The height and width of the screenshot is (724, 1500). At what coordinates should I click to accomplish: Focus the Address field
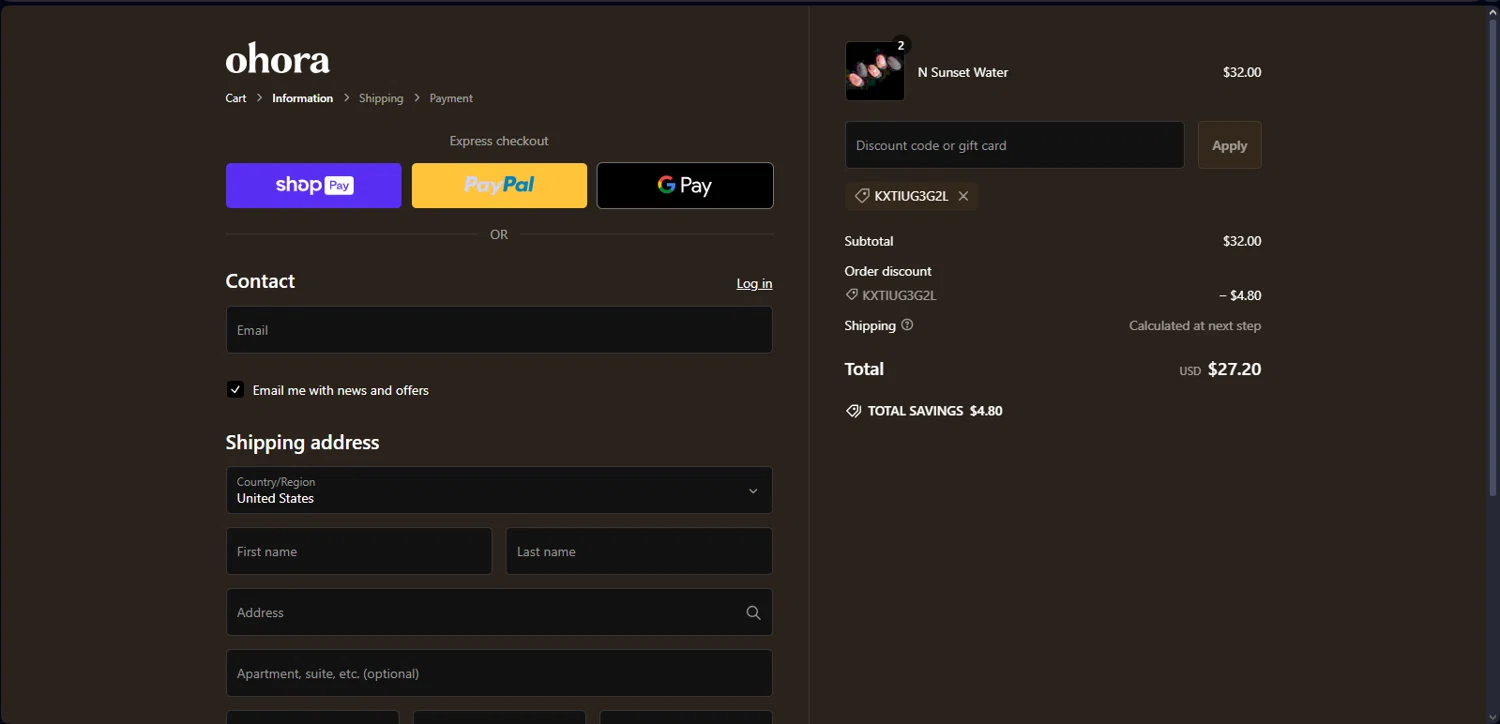499,612
